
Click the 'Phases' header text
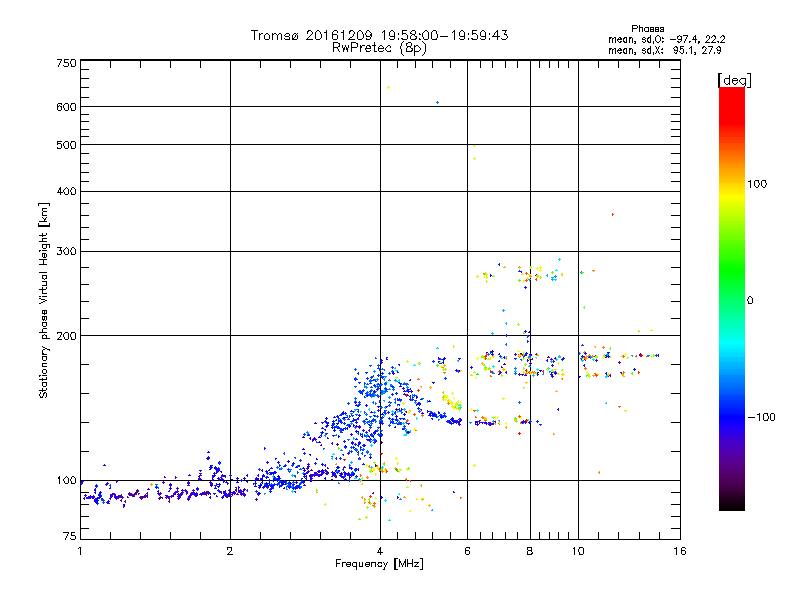click(x=647, y=29)
